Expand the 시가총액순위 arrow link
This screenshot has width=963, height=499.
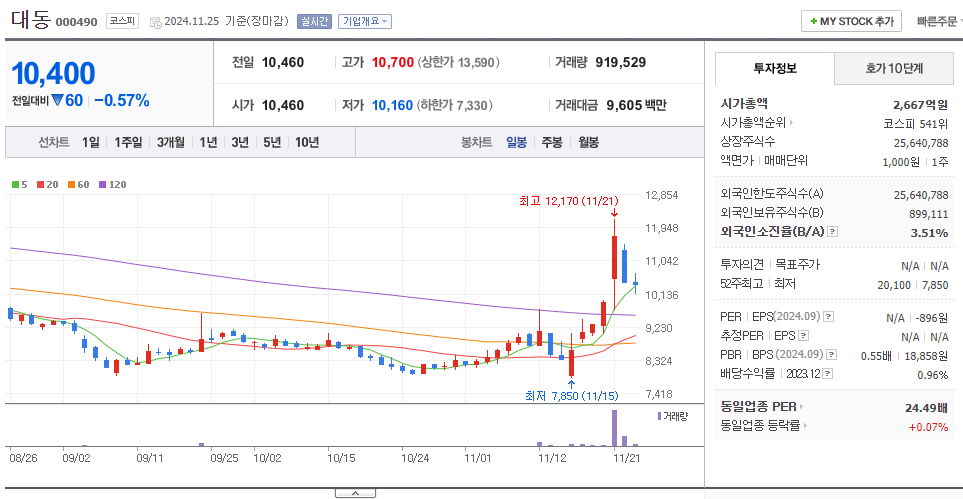(792, 123)
